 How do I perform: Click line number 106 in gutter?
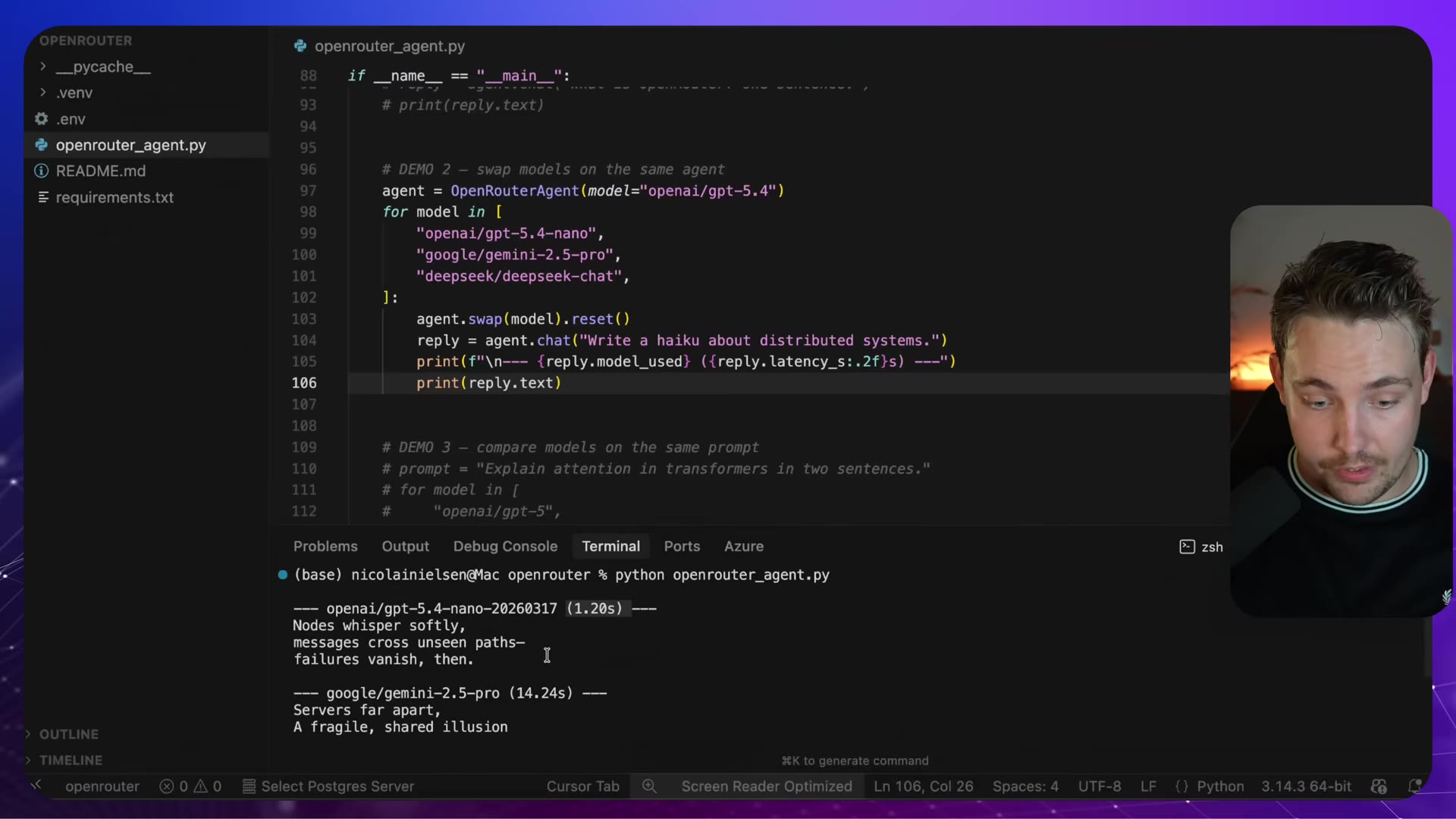click(304, 383)
